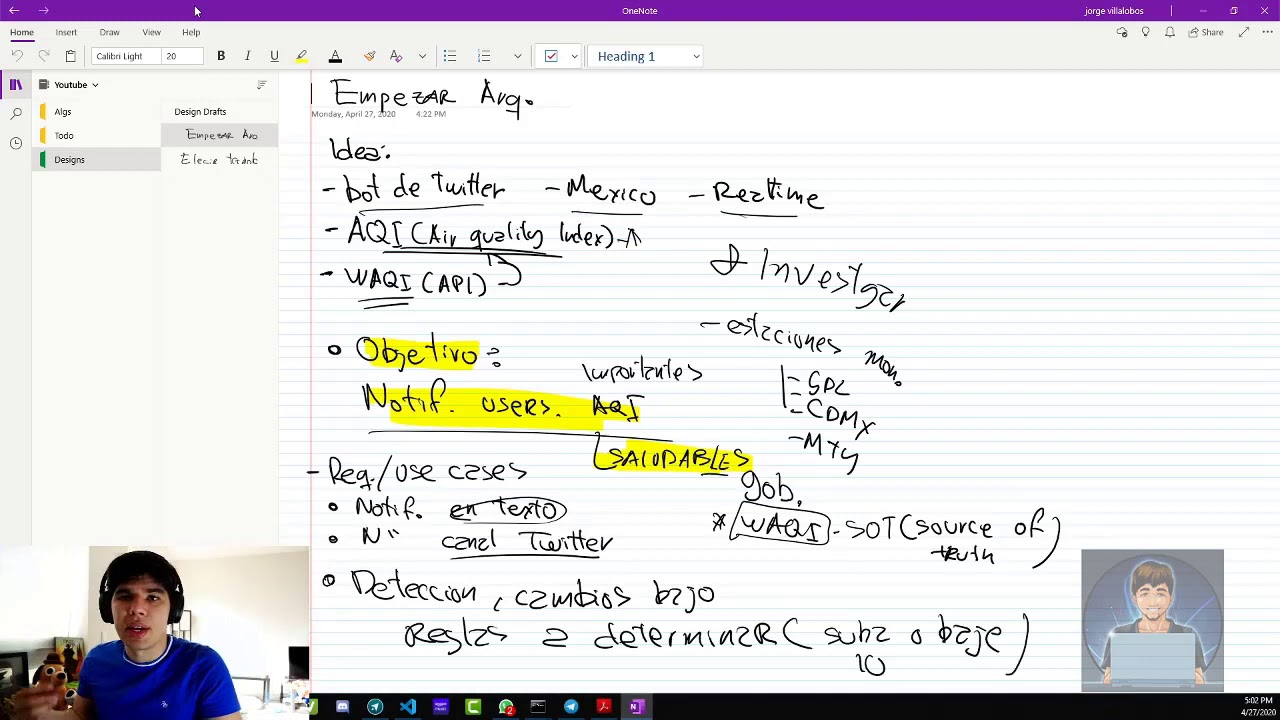Image resolution: width=1280 pixels, height=720 pixels.
Task: Click the Paste clipboard icon
Action: [70, 56]
